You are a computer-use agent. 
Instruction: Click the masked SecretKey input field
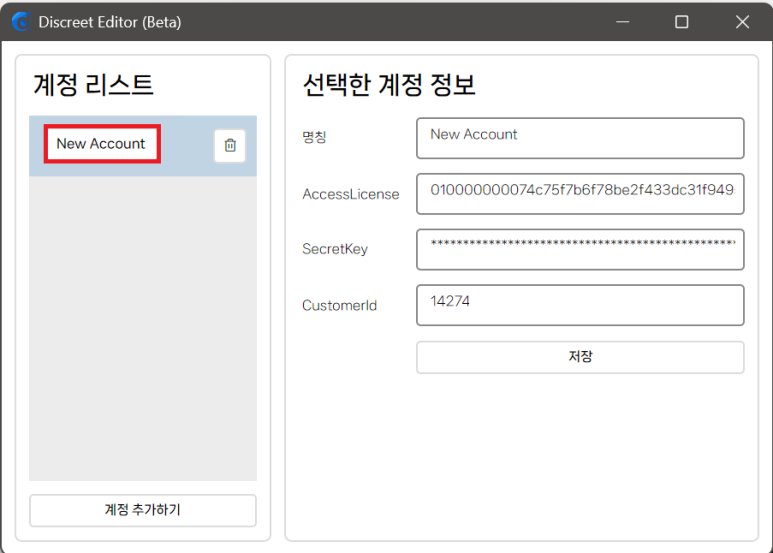point(580,249)
